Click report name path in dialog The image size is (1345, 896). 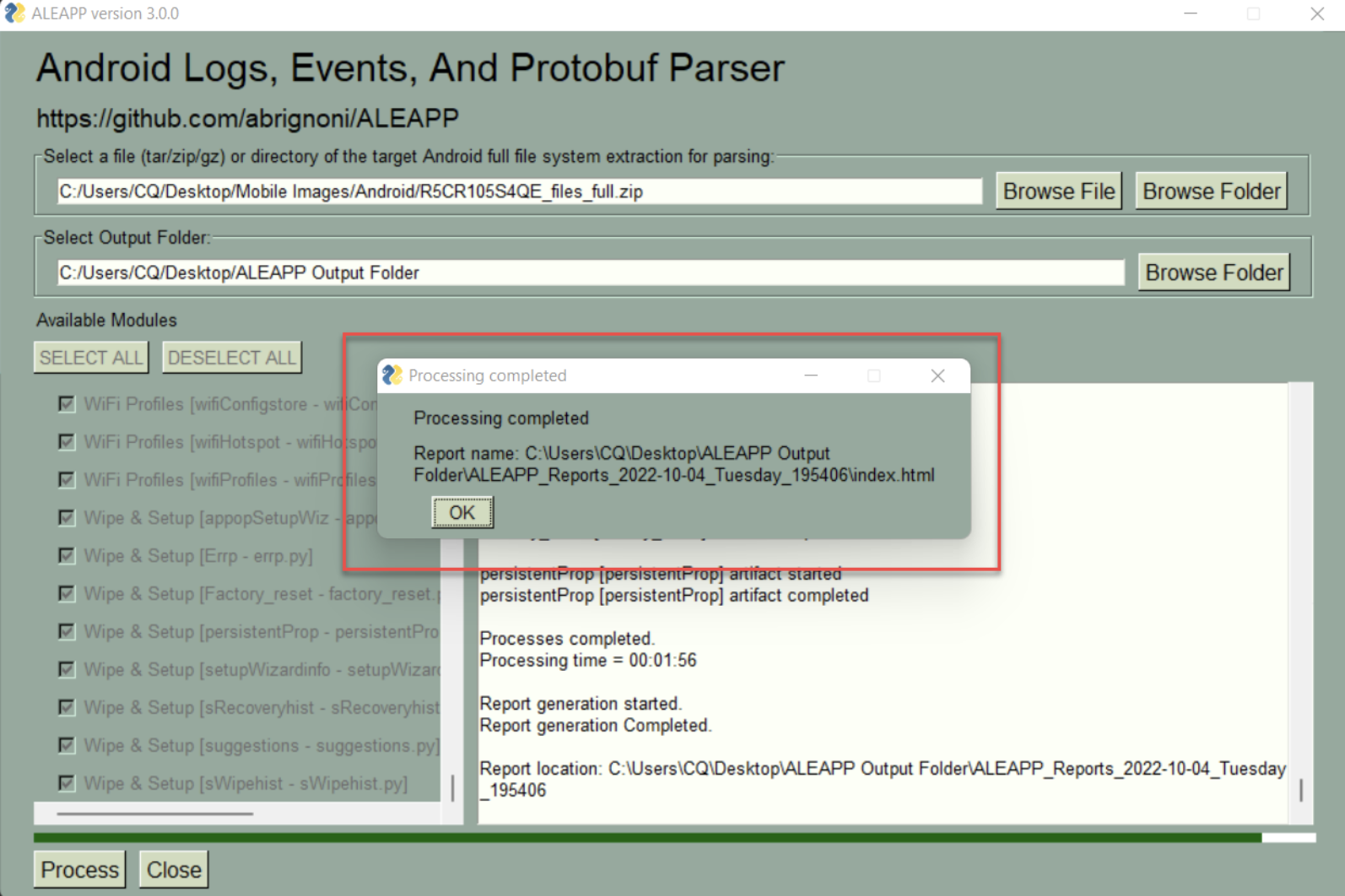click(x=674, y=464)
